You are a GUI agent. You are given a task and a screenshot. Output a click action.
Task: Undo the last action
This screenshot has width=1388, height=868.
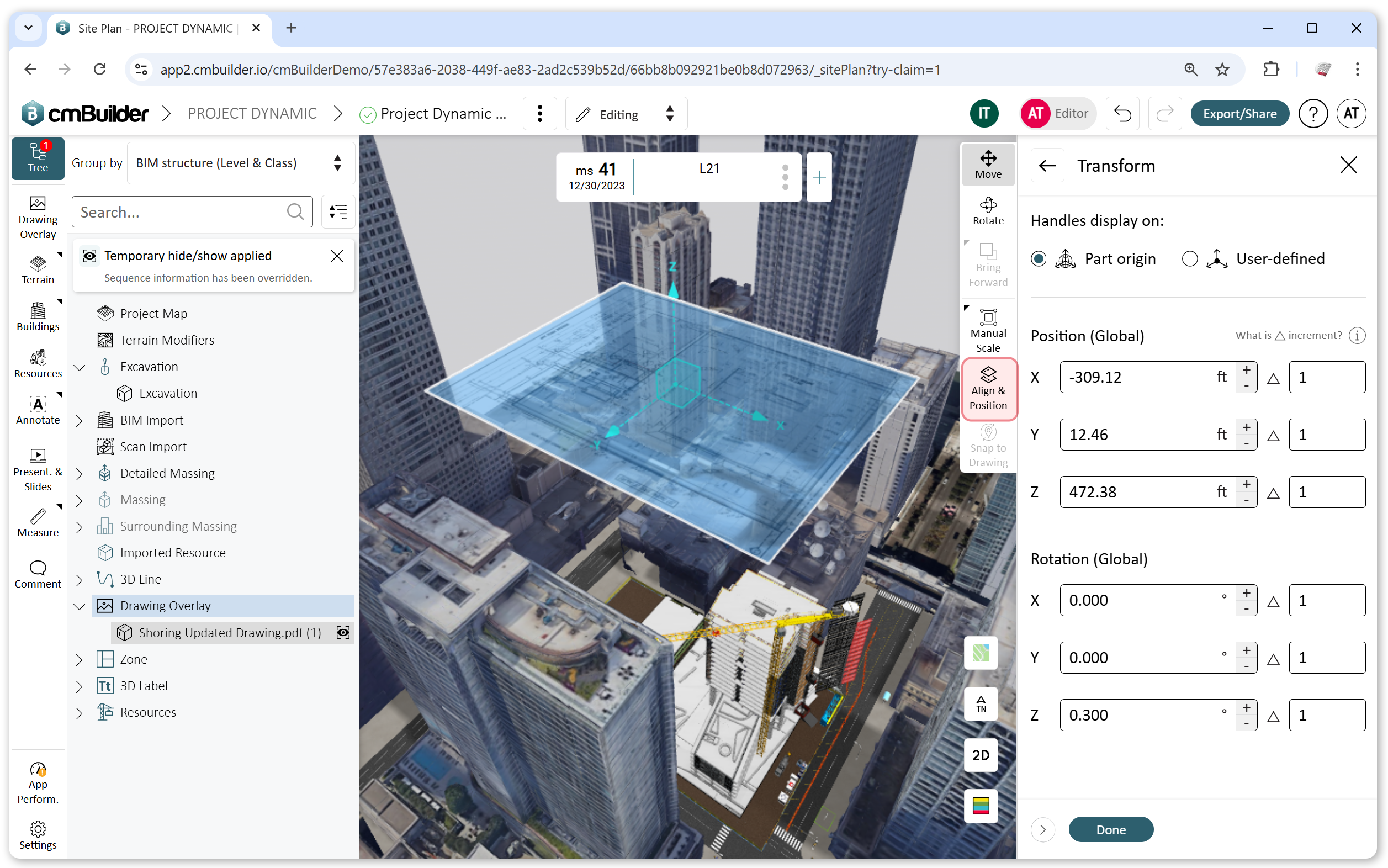[x=1122, y=114]
